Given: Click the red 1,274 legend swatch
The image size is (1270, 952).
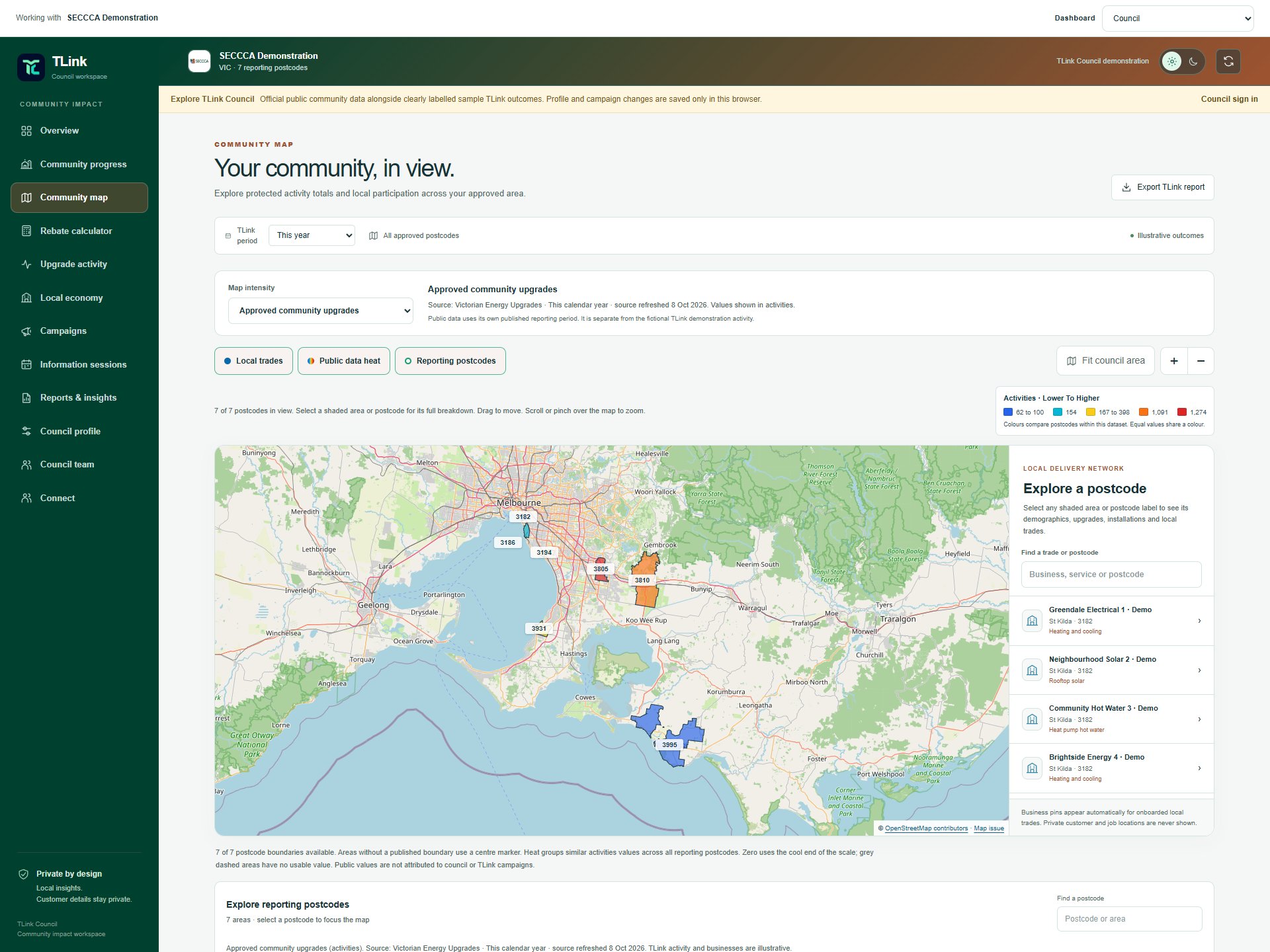Looking at the screenshot, I should point(1182,412).
